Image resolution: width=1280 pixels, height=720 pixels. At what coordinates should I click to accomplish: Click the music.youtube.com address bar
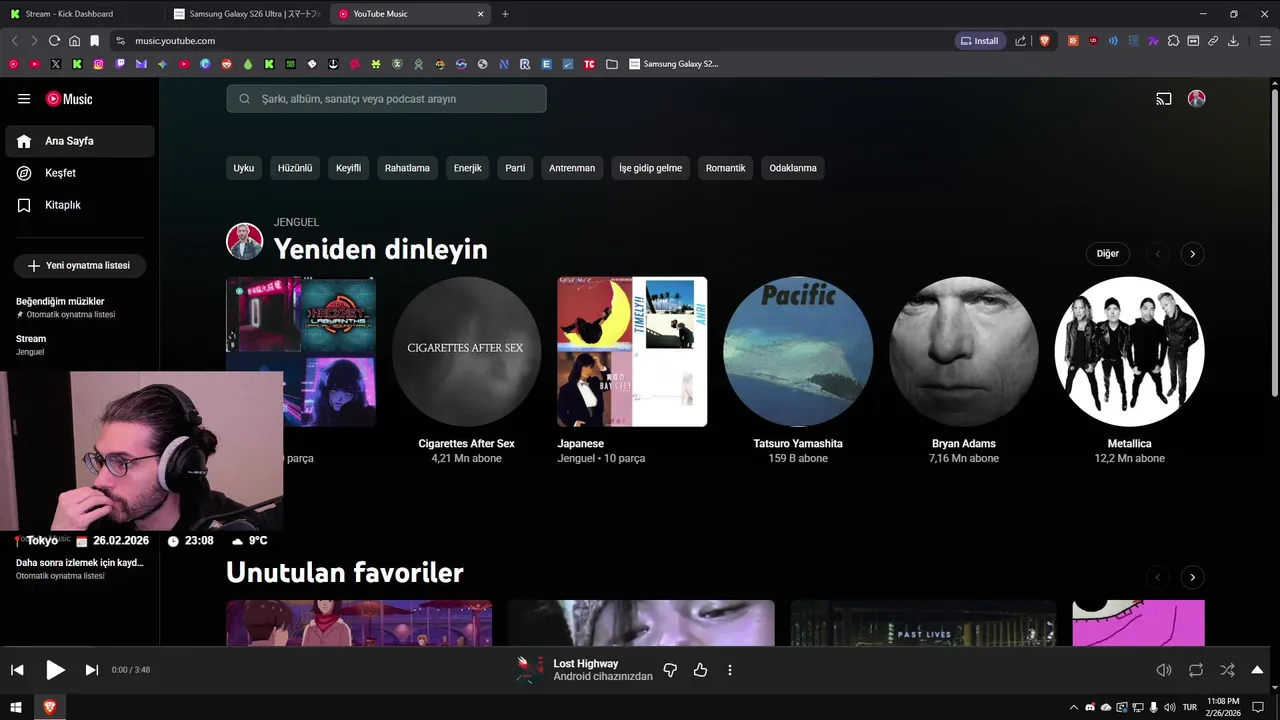pos(530,41)
